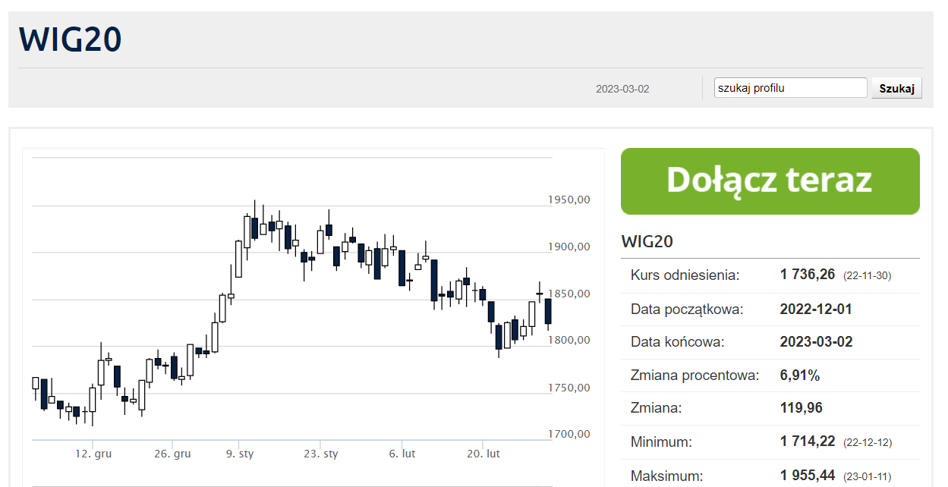Click the 20. lut axis marker
The width and height of the screenshot is (948, 487).
click(x=483, y=453)
